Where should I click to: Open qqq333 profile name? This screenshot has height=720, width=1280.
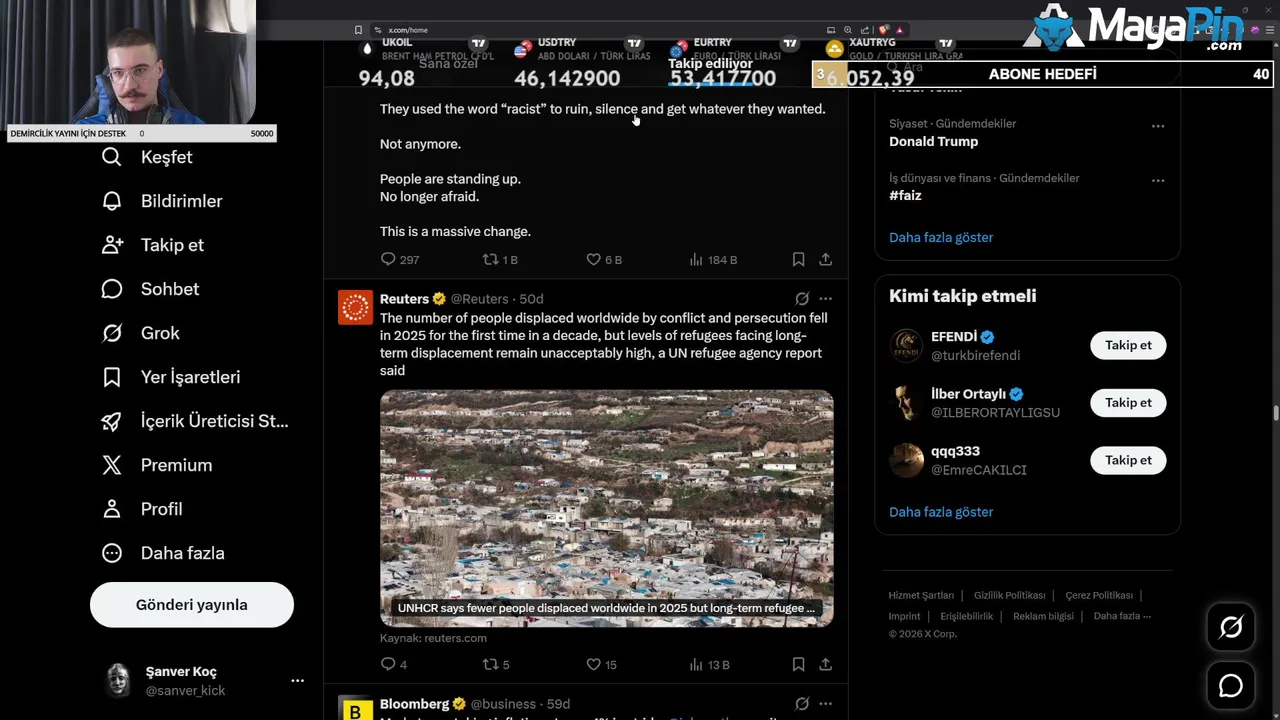(x=955, y=452)
